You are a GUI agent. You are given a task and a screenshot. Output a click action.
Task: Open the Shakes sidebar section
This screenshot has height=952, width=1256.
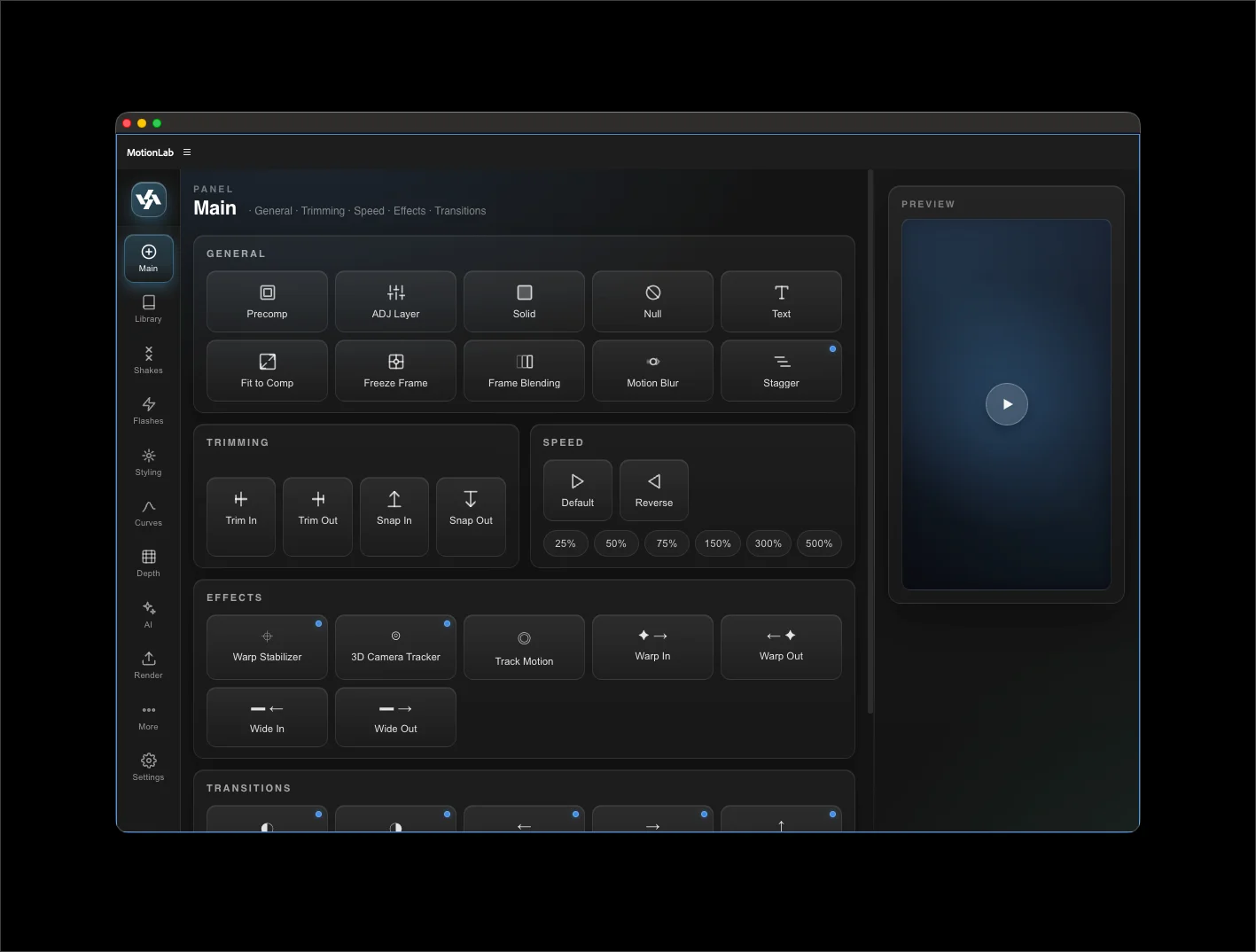[x=148, y=360]
